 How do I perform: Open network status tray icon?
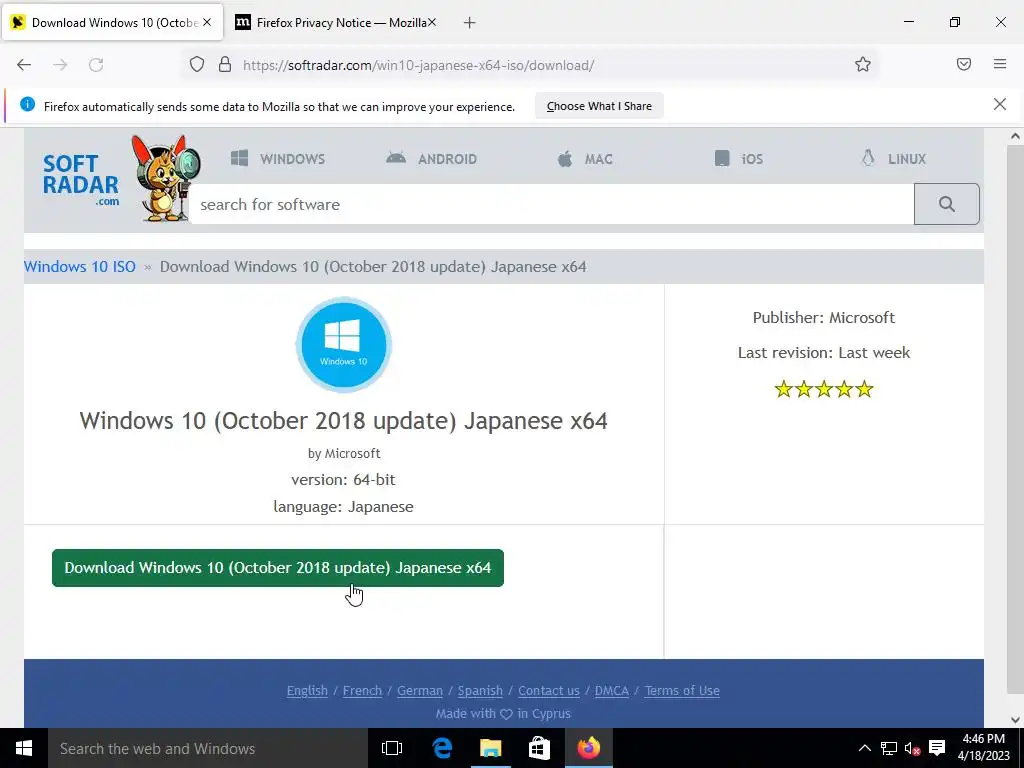pos(888,748)
